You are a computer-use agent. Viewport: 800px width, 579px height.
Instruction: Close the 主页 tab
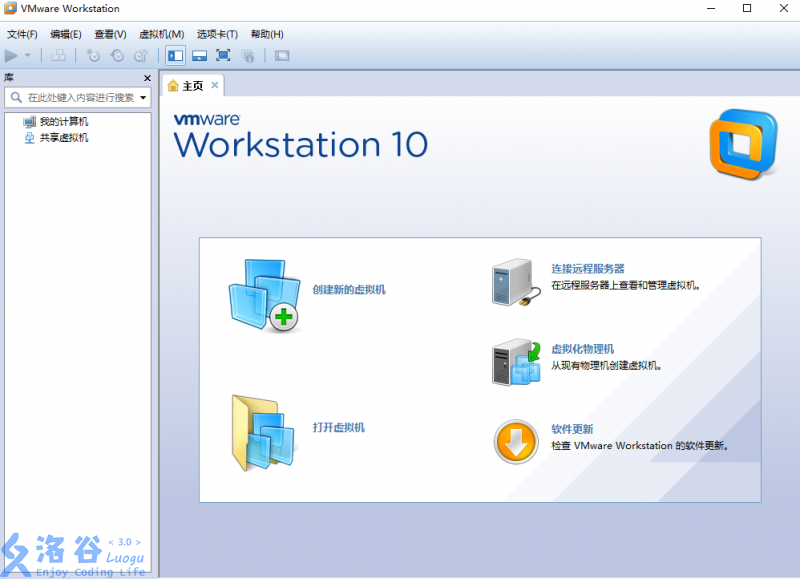pos(215,85)
